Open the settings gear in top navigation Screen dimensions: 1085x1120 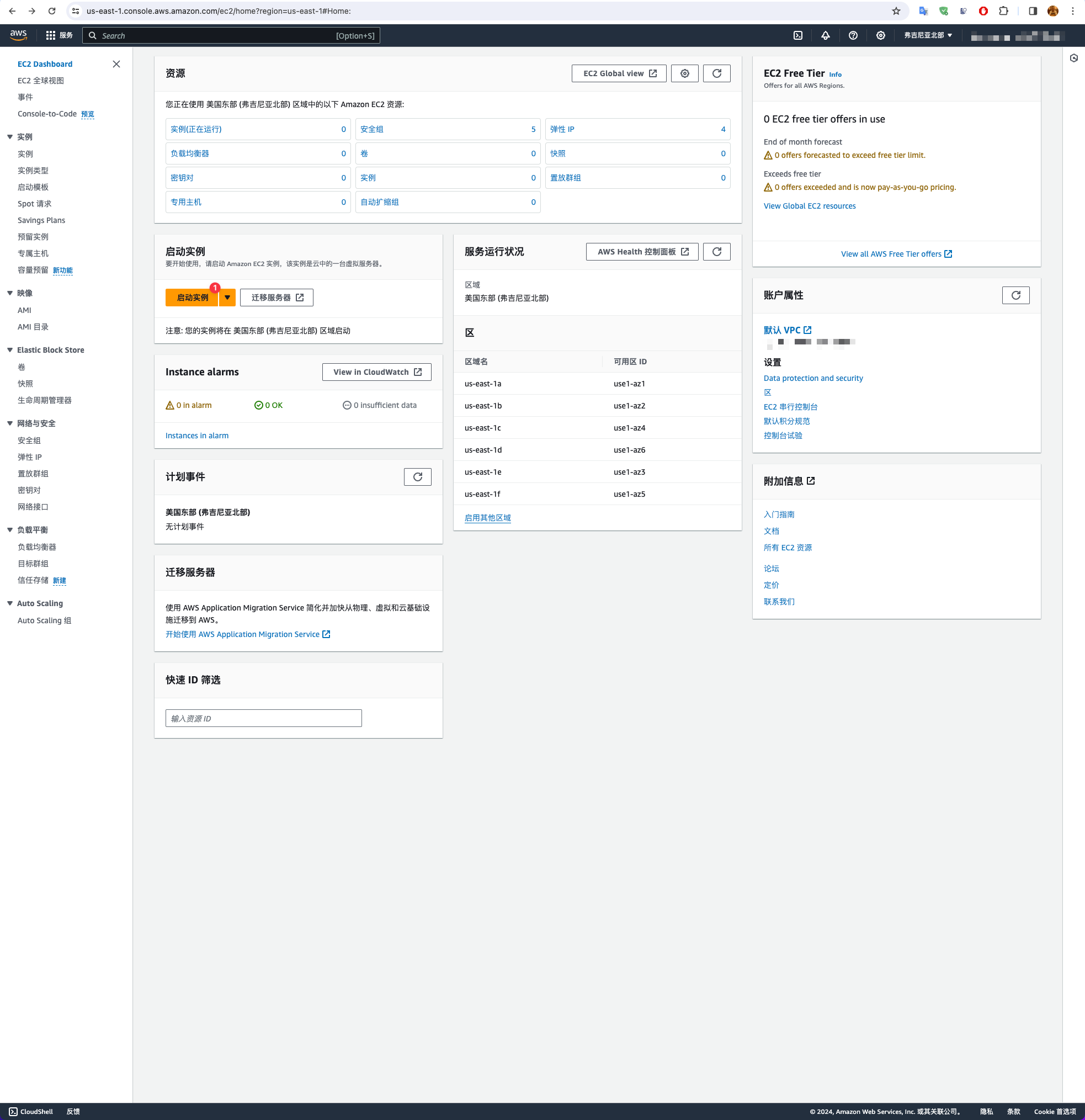(881, 35)
